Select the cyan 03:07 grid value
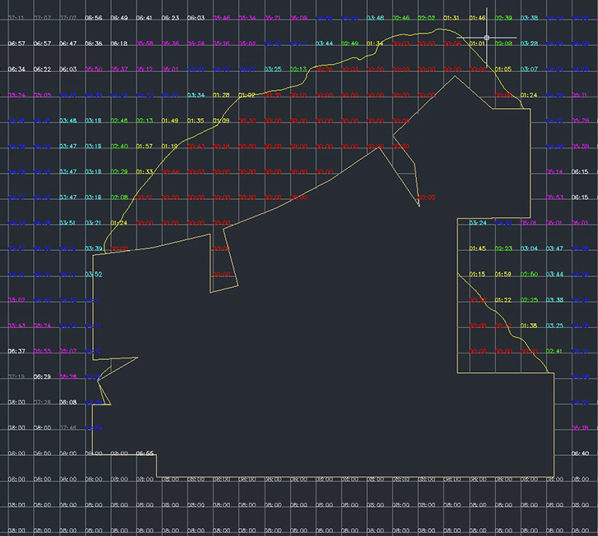This screenshot has width=598, height=536. click(529, 69)
